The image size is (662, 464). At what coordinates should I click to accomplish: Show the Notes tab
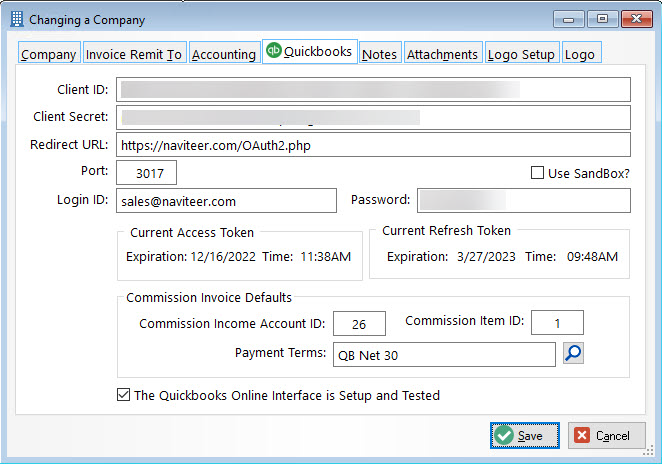[x=380, y=54]
